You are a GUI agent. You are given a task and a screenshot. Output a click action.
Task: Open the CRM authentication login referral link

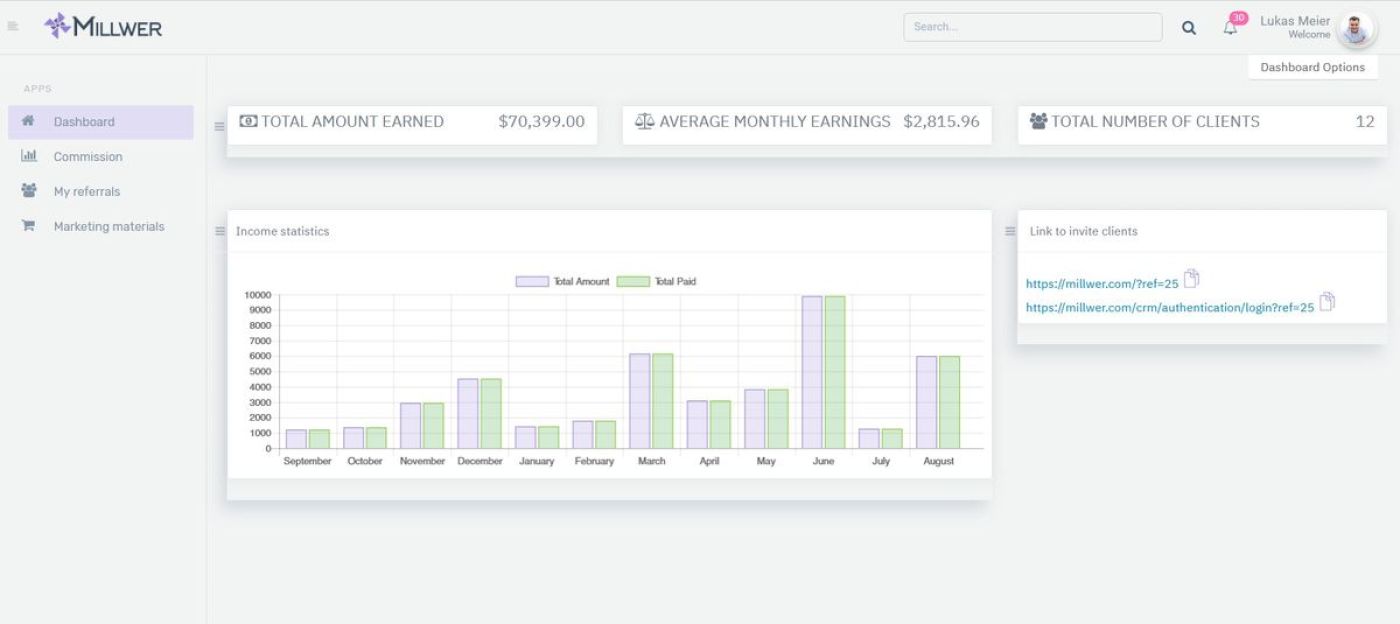(x=1169, y=308)
